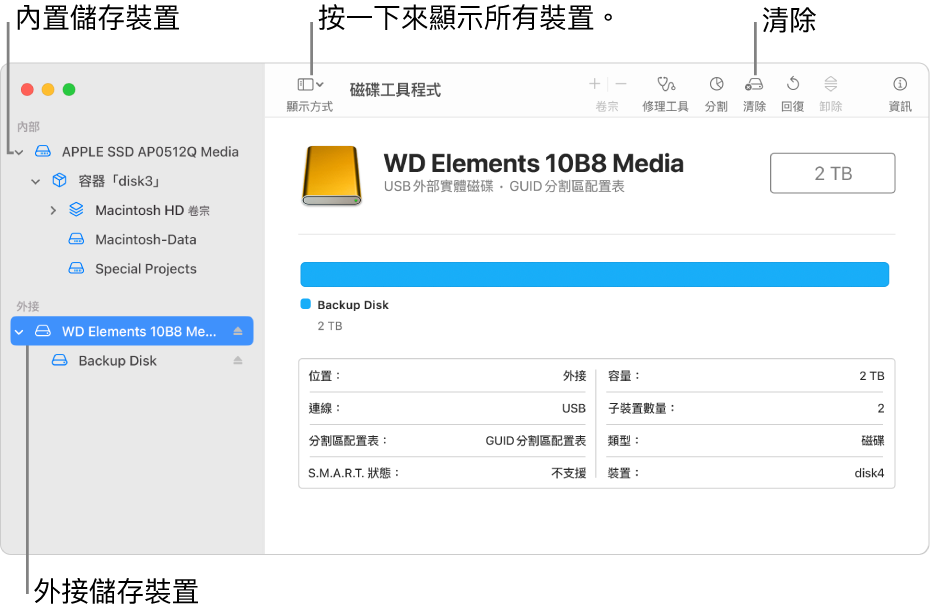Click the 2 TB capacity box

coord(832,173)
